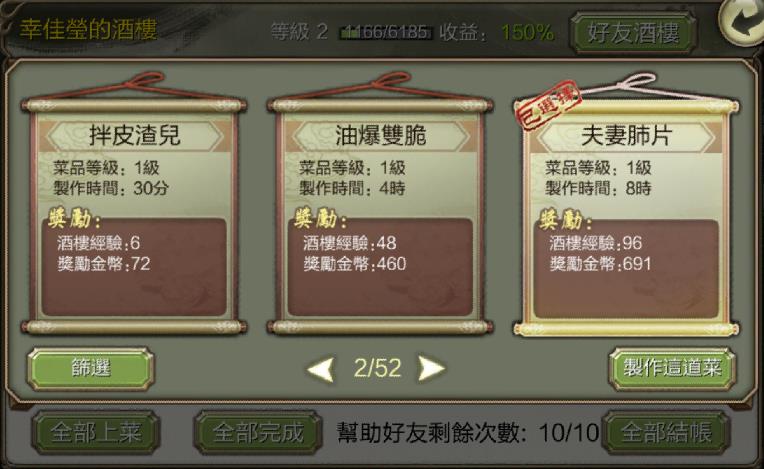
Task: Click 全部結帳 checkout all button
Action: [666, 432]
